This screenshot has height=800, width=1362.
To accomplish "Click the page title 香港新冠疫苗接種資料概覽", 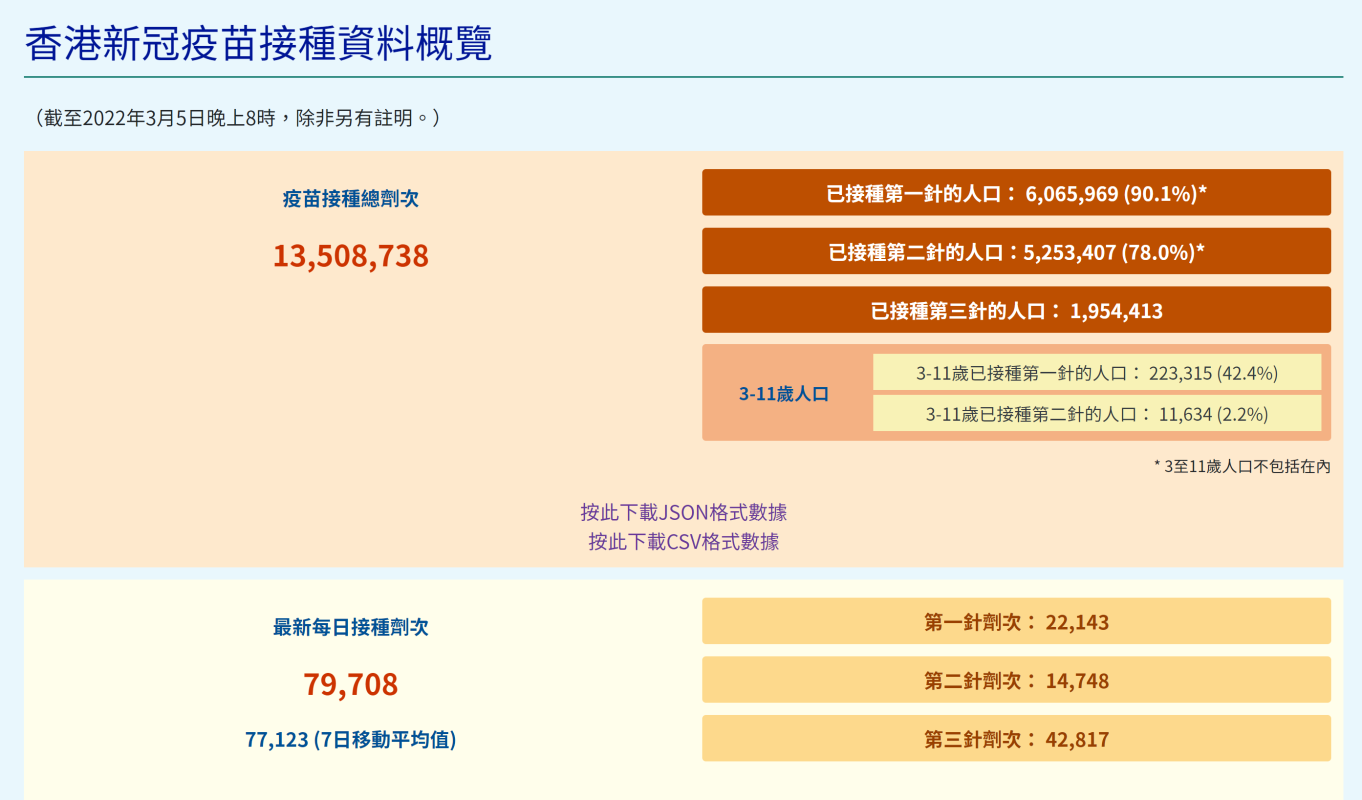I will click(258, 44).
